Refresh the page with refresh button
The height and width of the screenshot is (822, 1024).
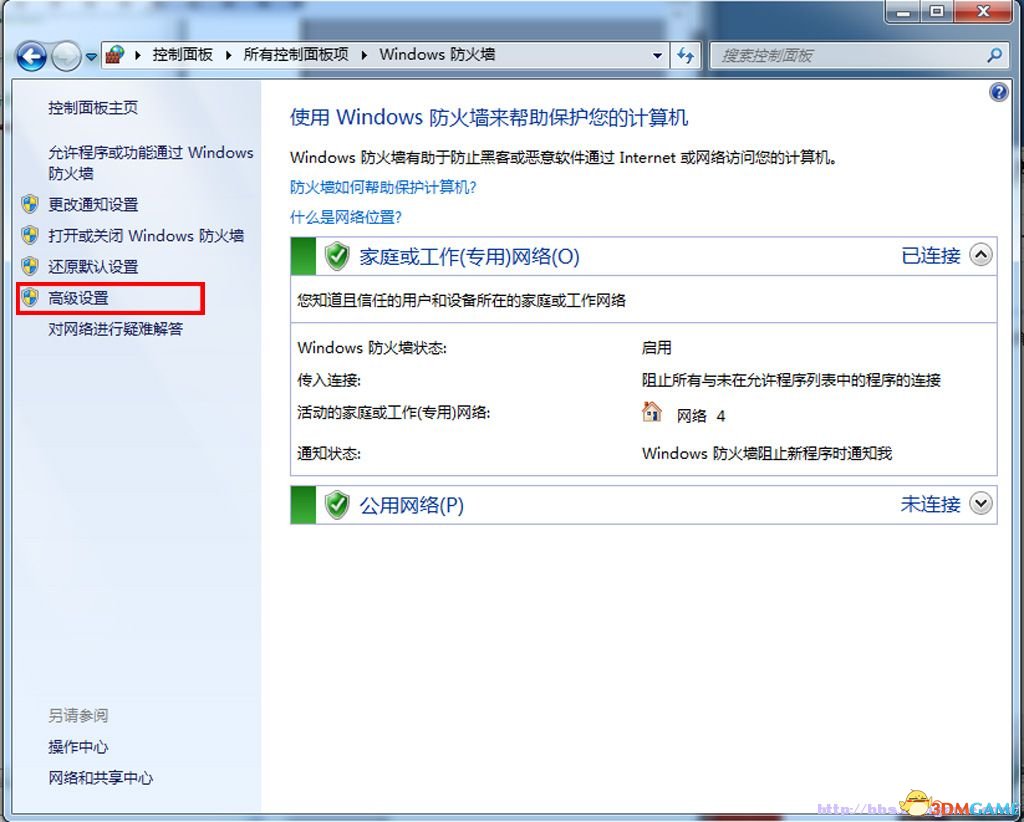coord(685,55)
